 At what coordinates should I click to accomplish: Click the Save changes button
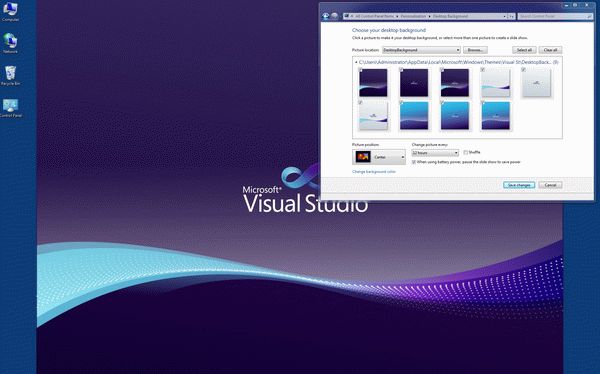[519, 185]
